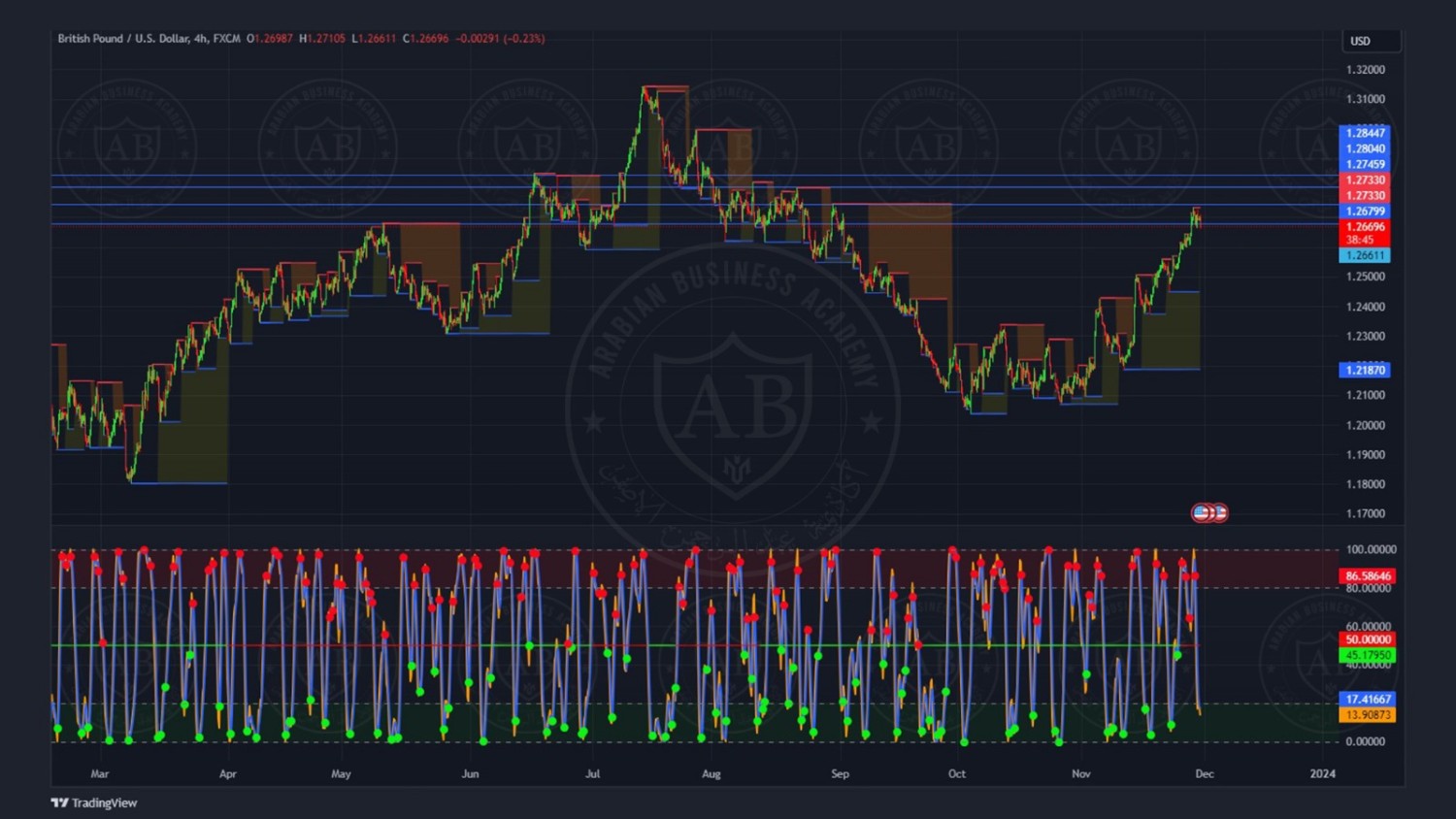Click the 1.31000 price axis label
This screenshot has width=1456, height=819.
(1365, 99)
